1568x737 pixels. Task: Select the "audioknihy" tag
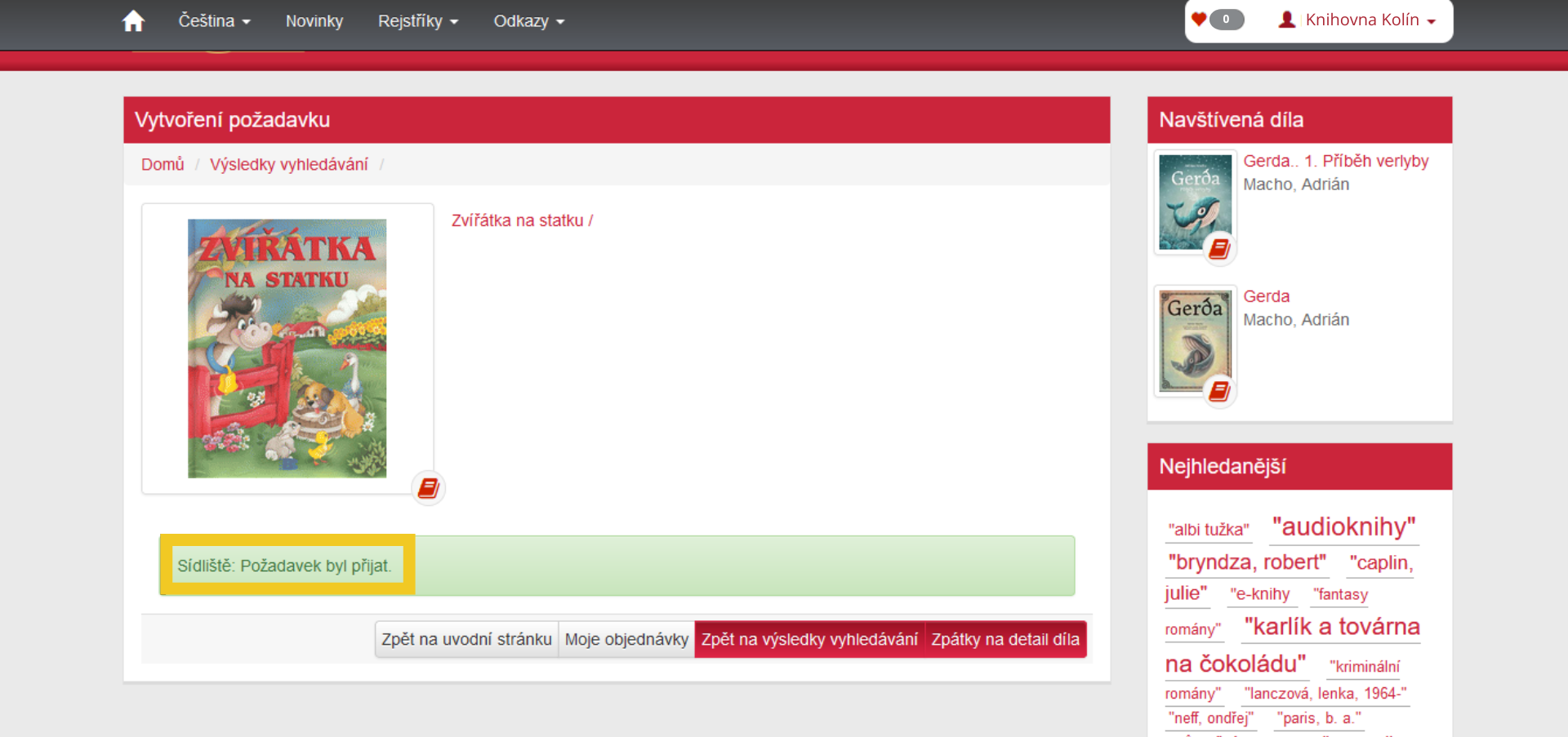click(x=1344, y=526)
